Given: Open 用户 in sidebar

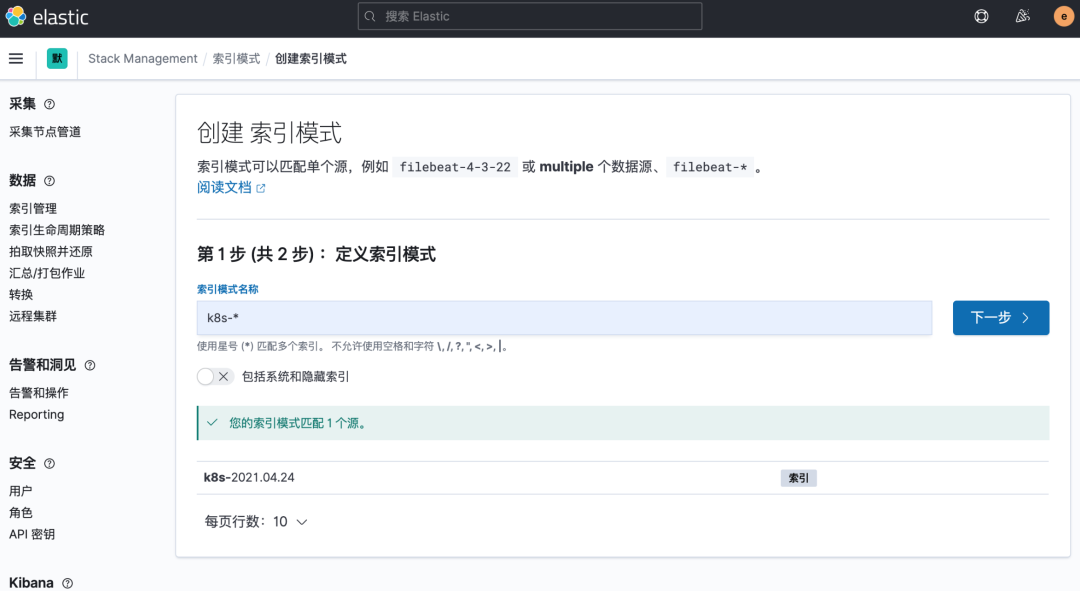Looking at the screenshot, I should pos(21,491).
